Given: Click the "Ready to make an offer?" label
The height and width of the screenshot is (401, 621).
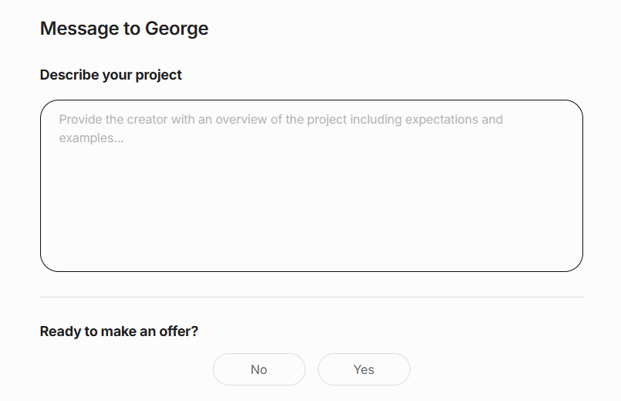Looking at the screenshot, I should [x=119, y=331].
